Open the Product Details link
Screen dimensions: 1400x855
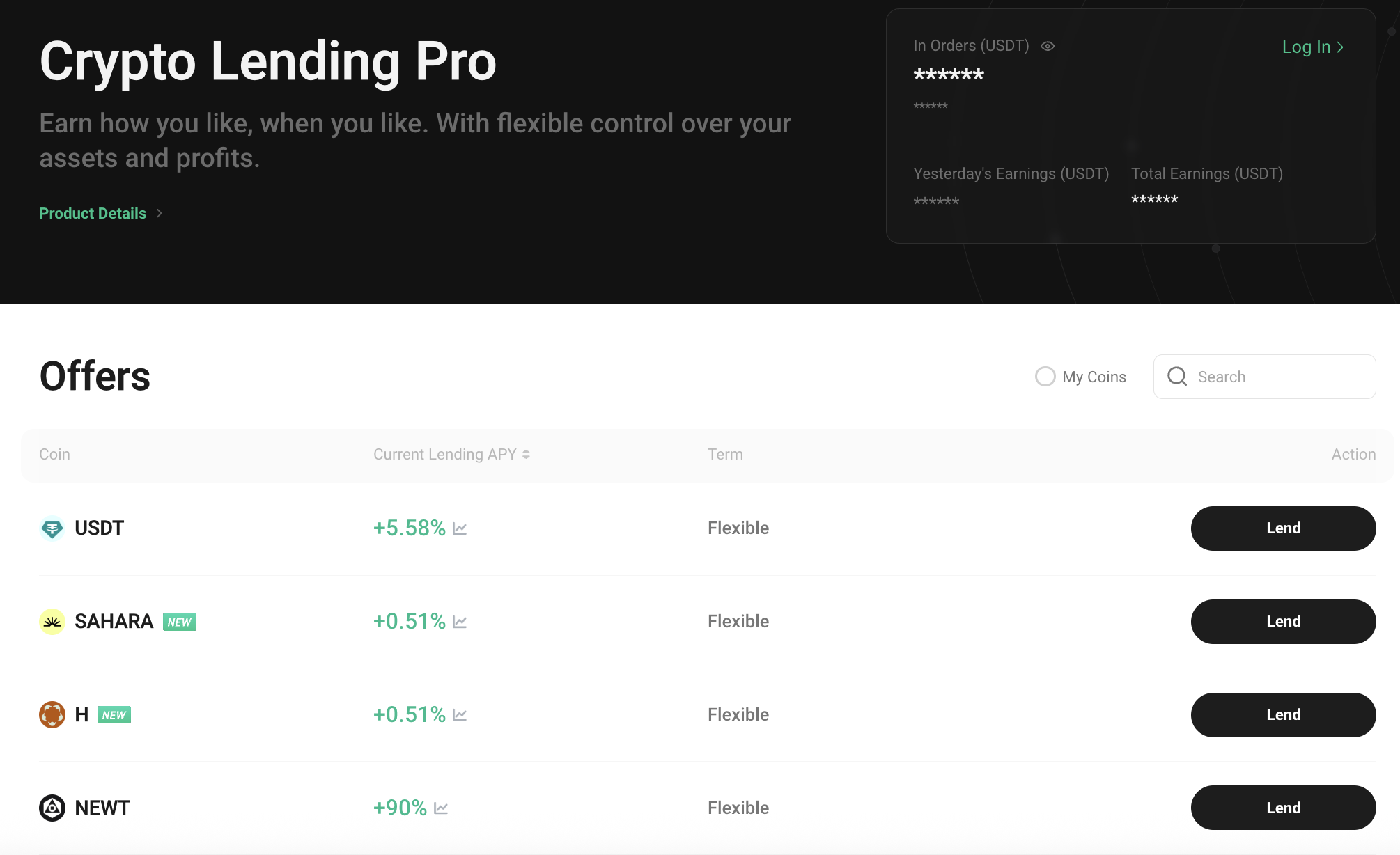pyautogui.click(x=93, y=214)
